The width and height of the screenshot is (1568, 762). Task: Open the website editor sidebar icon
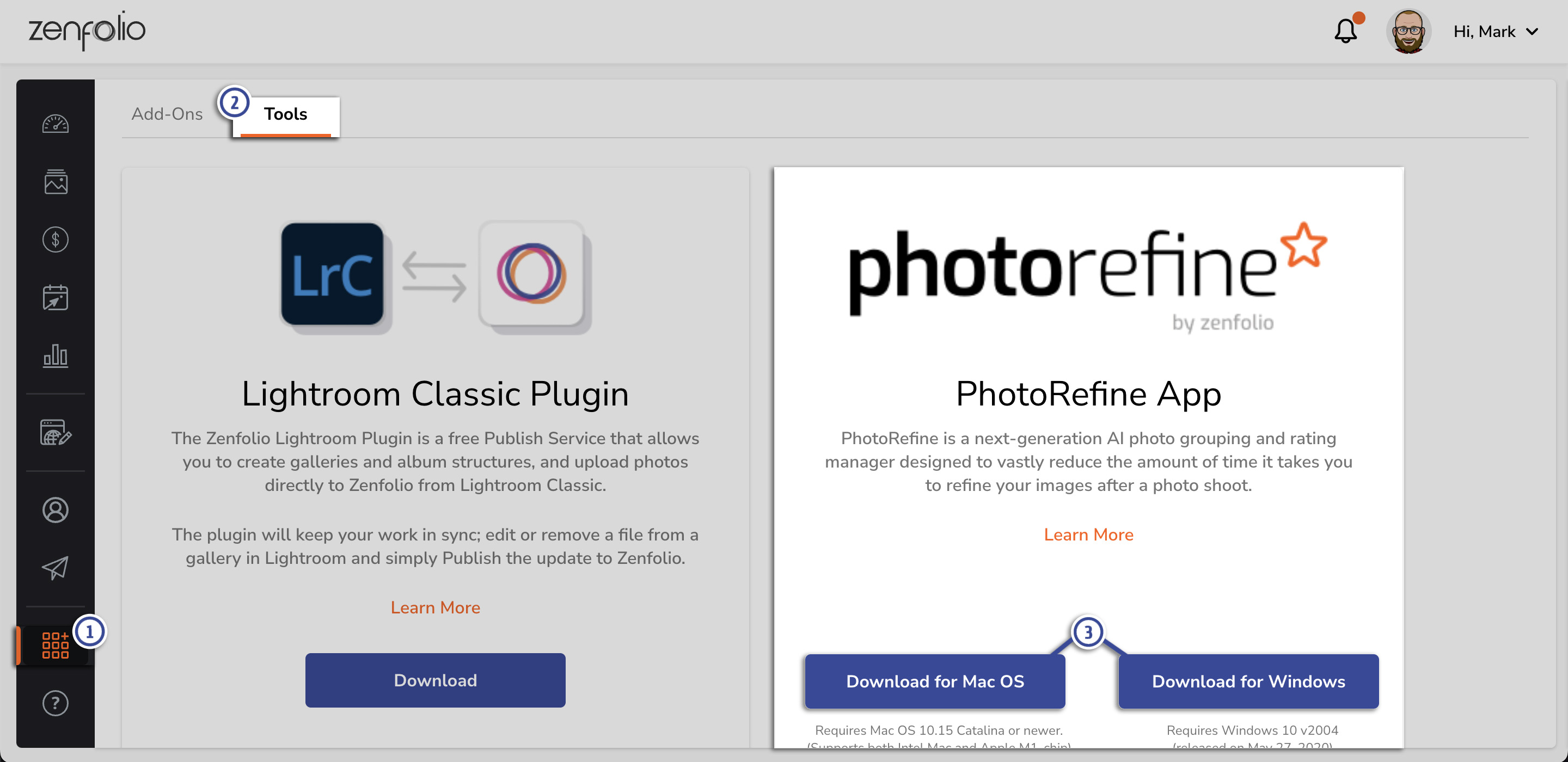(x=56, y=433)
